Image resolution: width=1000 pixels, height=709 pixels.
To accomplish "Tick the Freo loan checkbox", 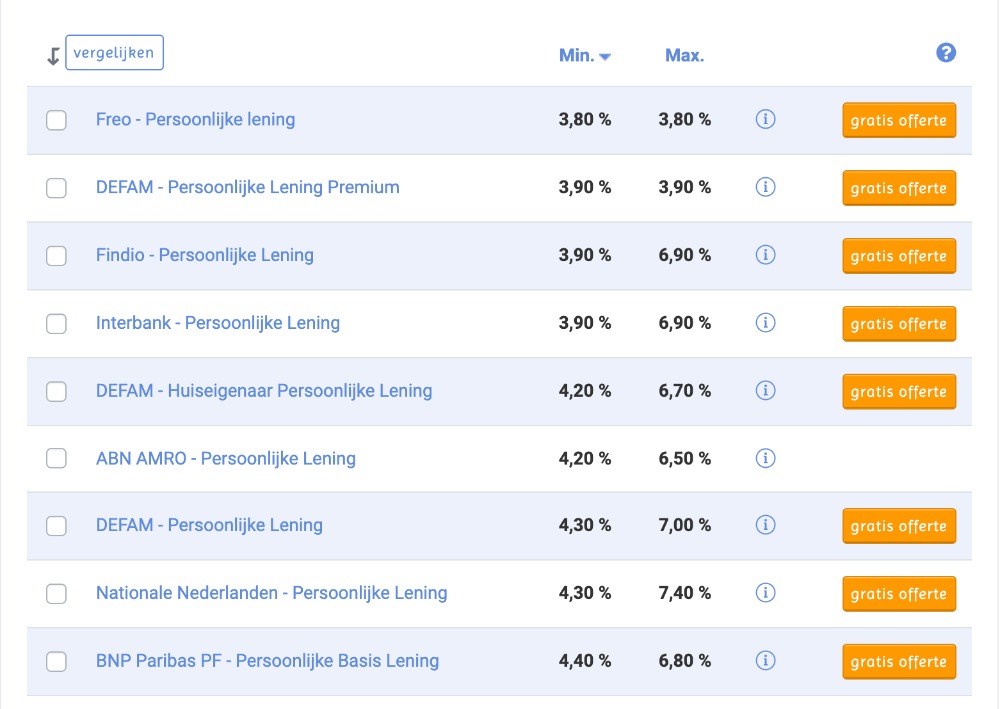I will click(57, 120).
